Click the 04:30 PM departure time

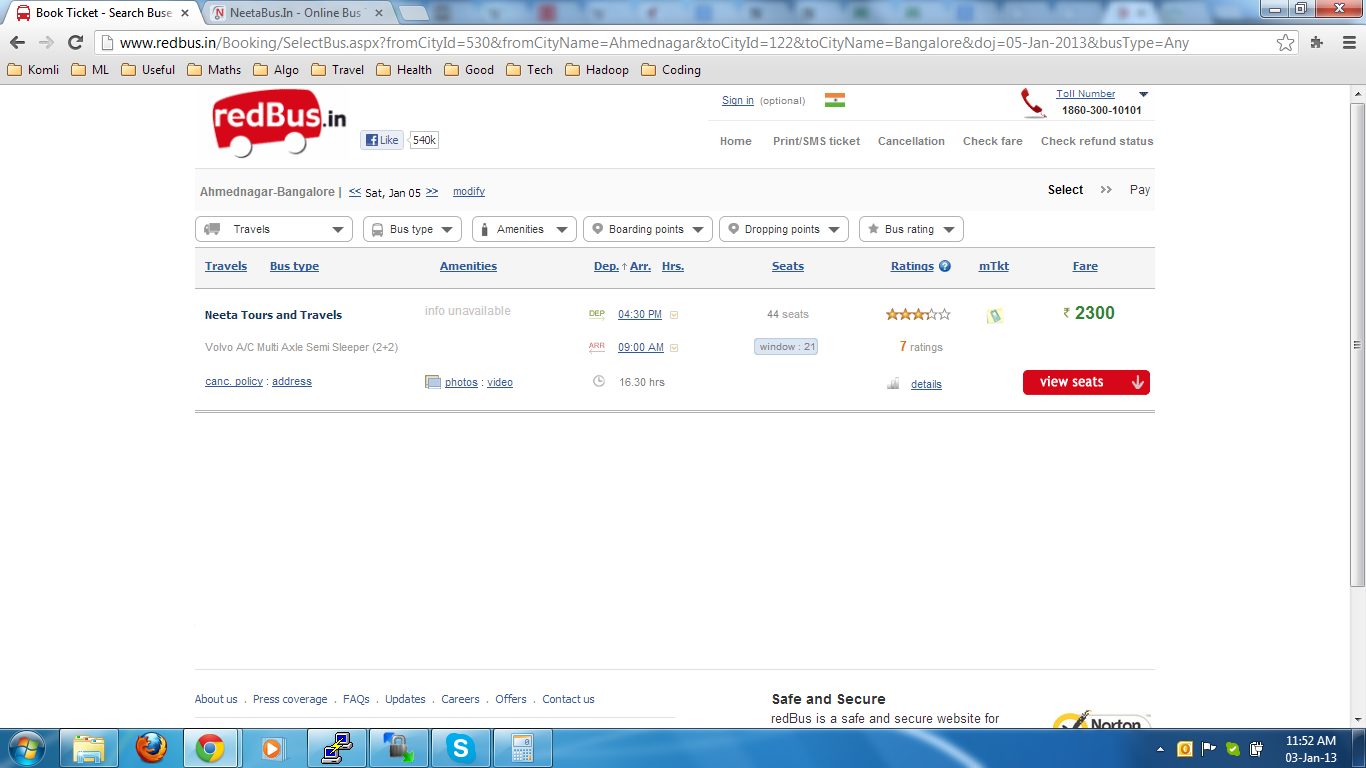(x=640, y=314)
